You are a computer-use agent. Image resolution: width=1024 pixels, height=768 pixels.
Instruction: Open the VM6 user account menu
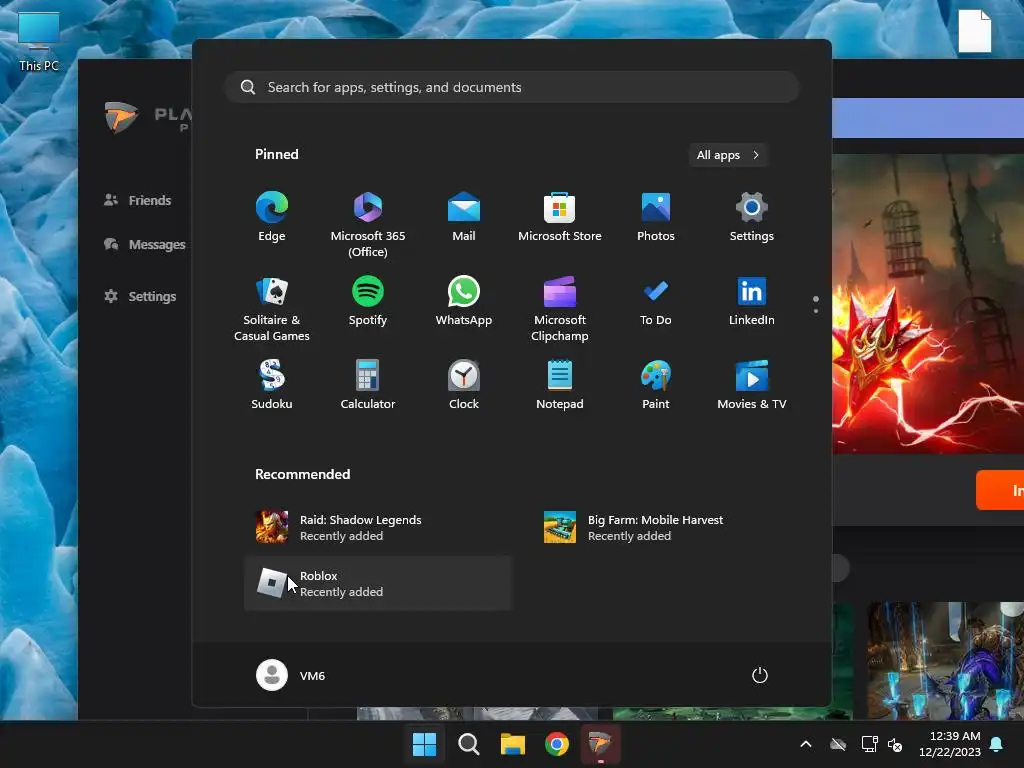tap(291, 675)
